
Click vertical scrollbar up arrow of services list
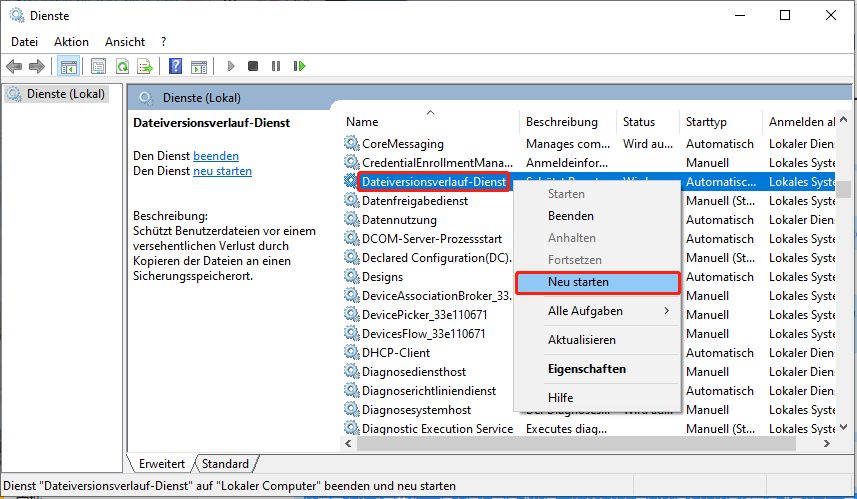pyautogui.click(x=843, y=119)
